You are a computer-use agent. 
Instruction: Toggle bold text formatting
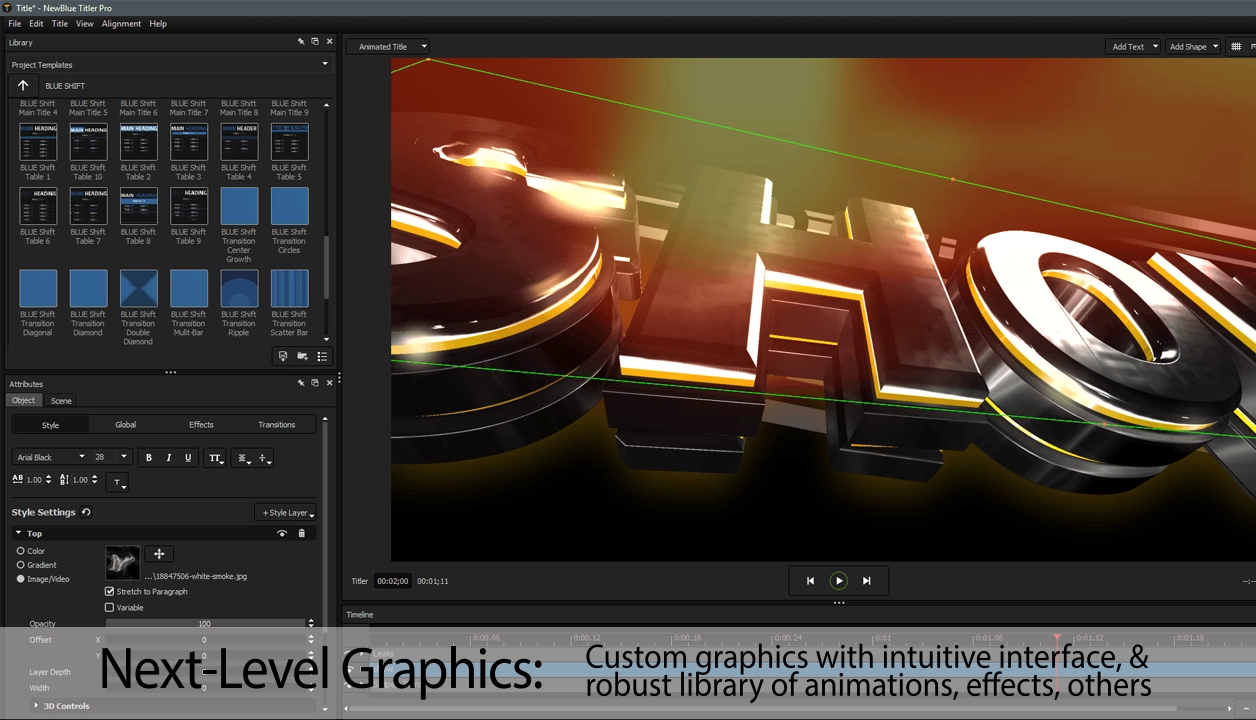[x=149, y=457]
